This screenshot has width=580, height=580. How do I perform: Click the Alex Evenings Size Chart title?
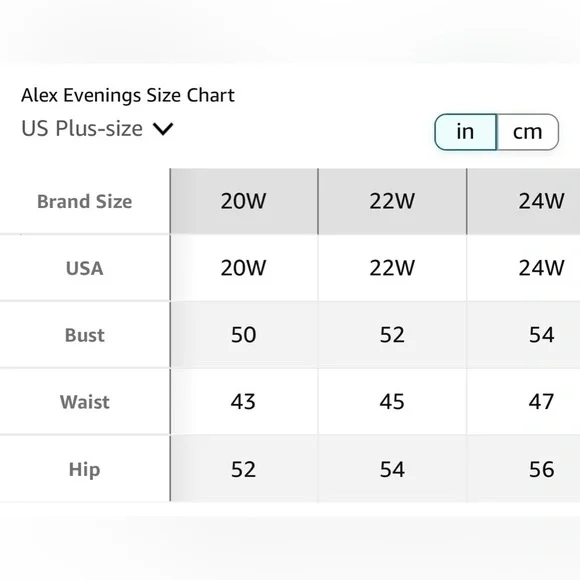[128, 95]
